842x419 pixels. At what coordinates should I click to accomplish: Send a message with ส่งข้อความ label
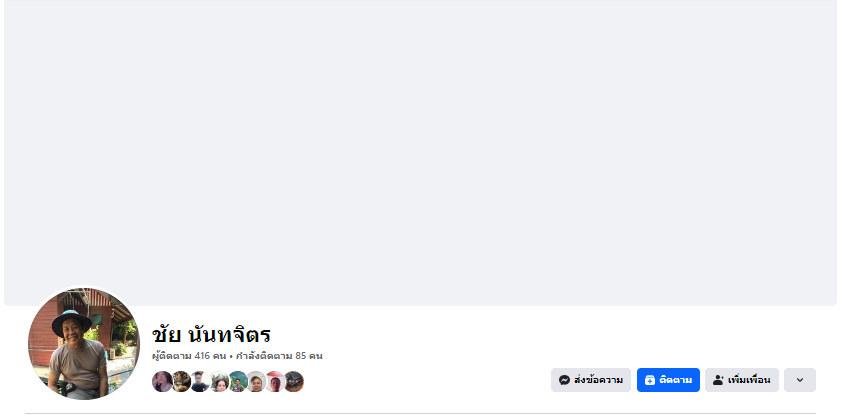click(x=598, y=380)
